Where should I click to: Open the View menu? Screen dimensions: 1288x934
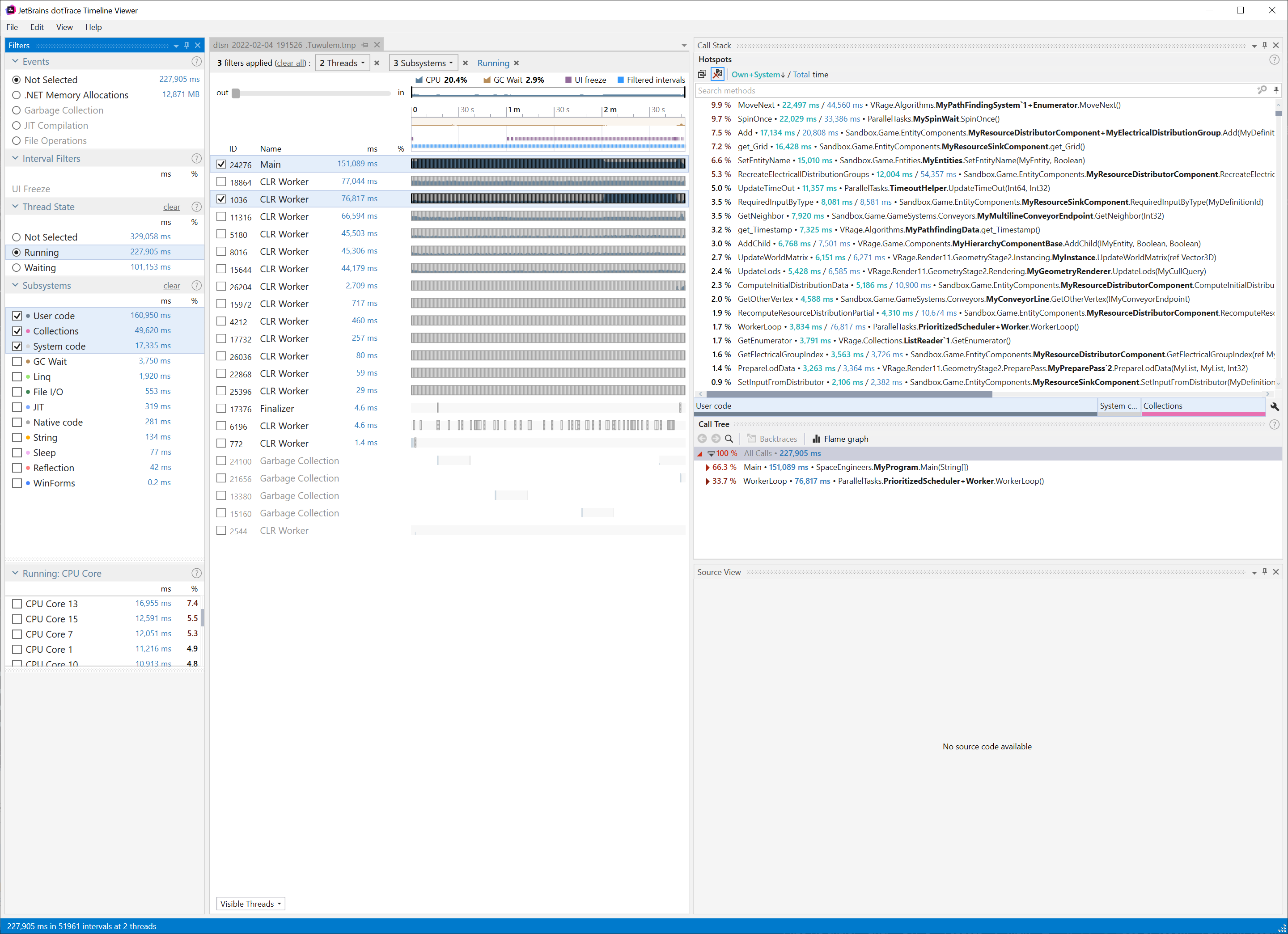coord(64,27)
